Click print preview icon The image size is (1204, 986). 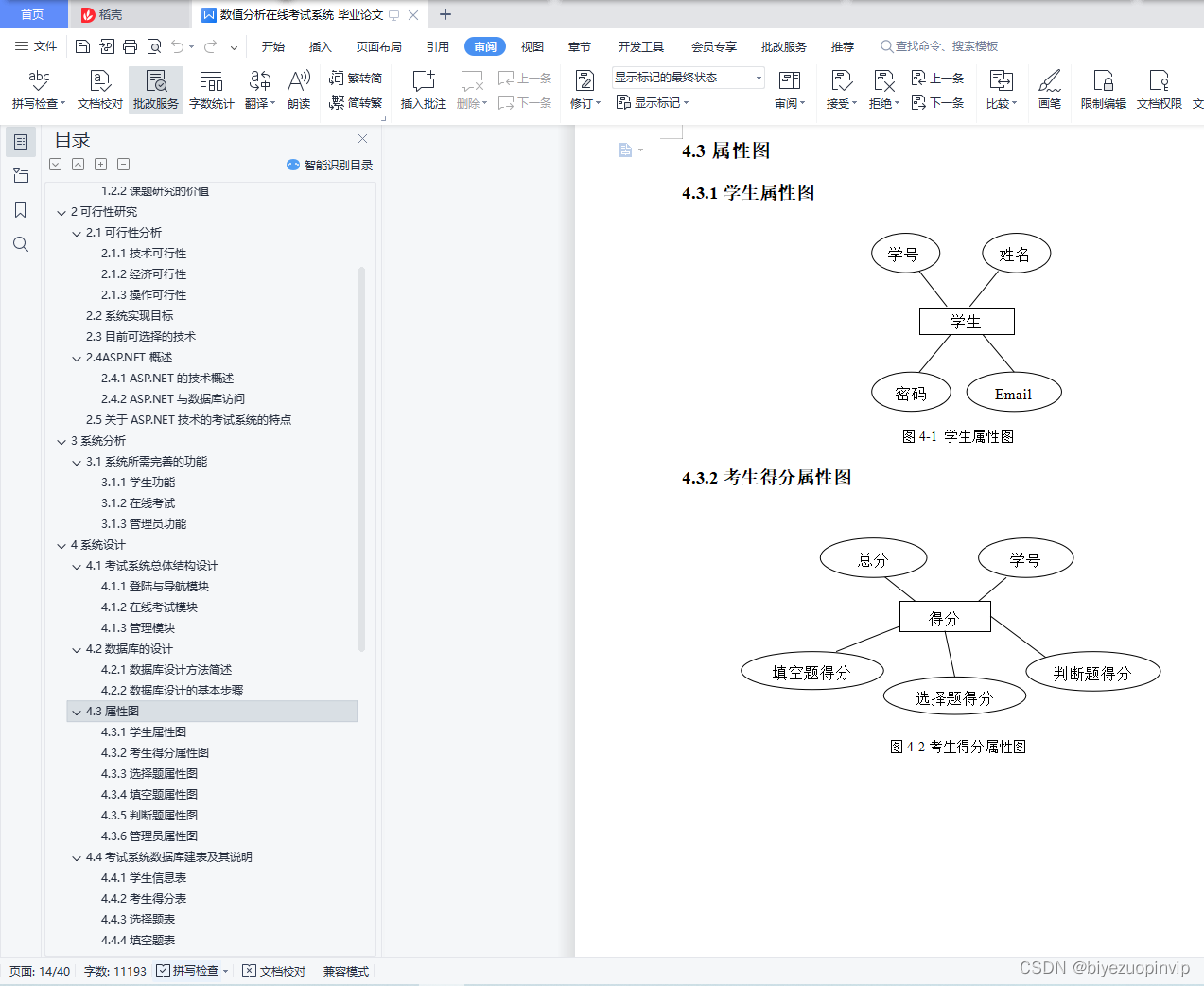[153, 46]
